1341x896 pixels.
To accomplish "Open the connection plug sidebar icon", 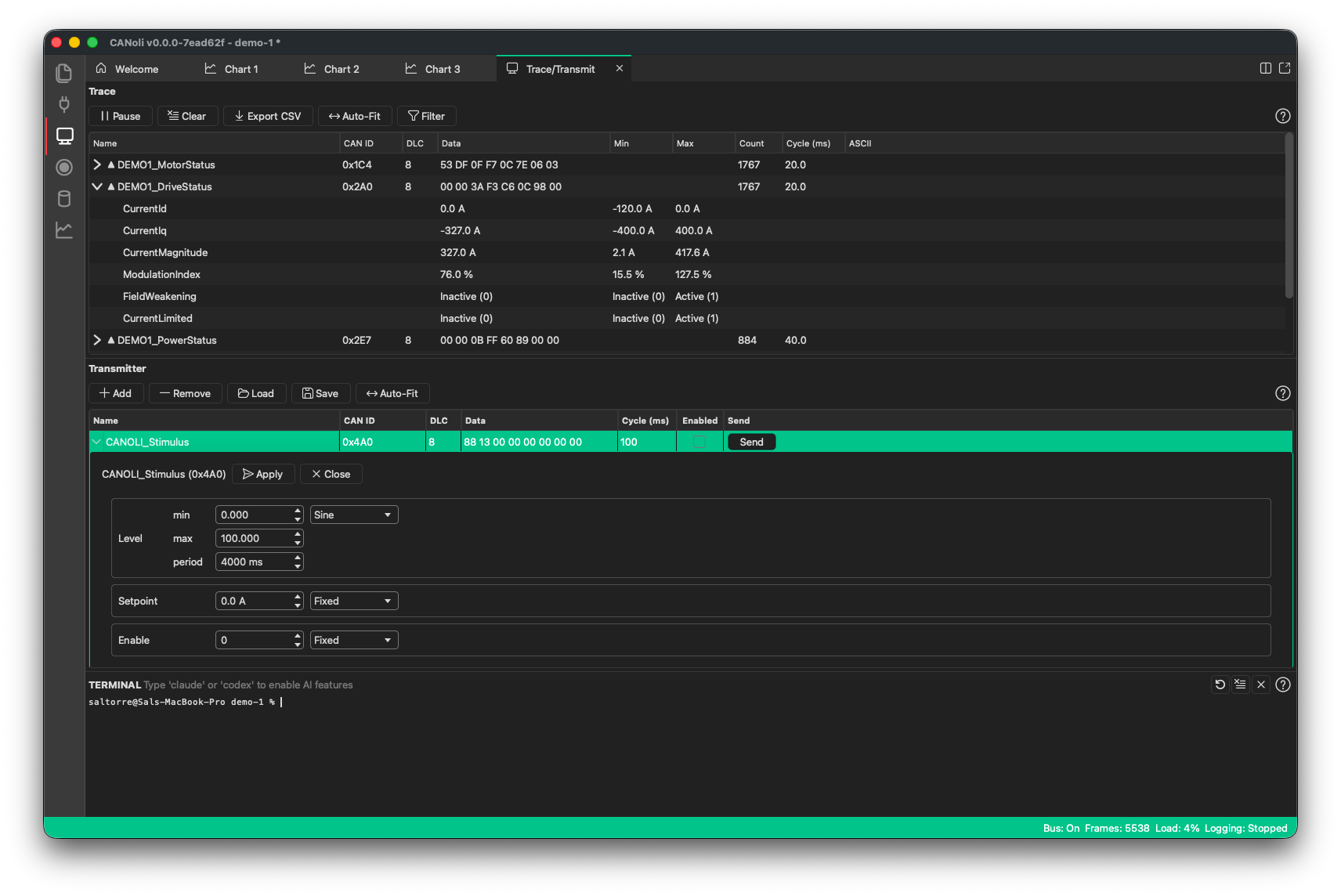I will point(64,104).
